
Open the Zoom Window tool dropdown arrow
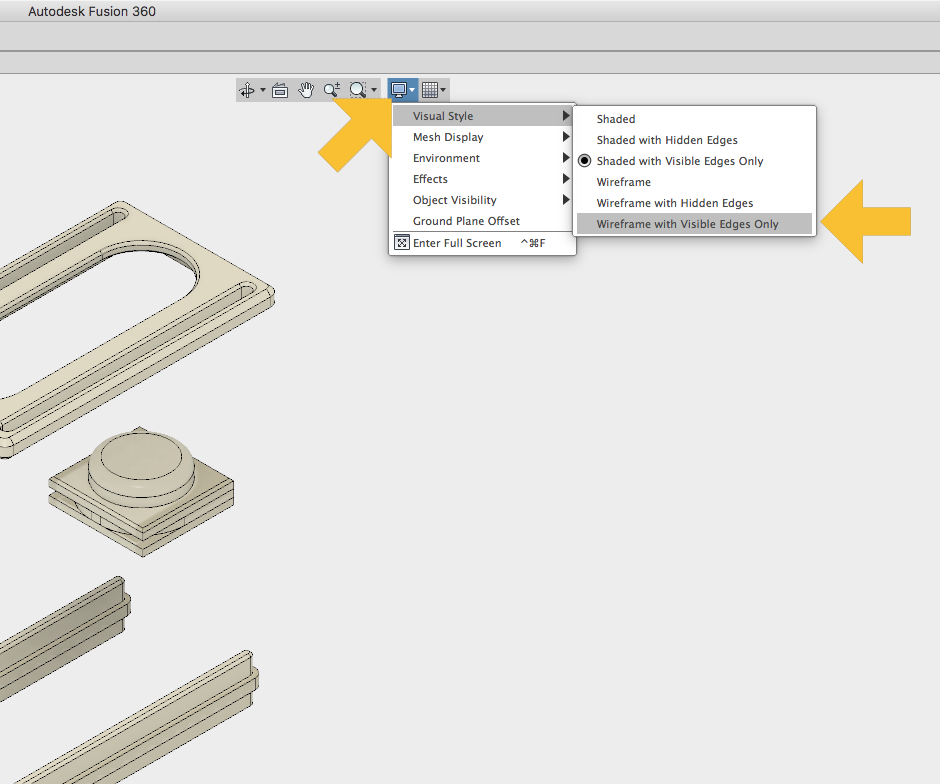[373, 89]
